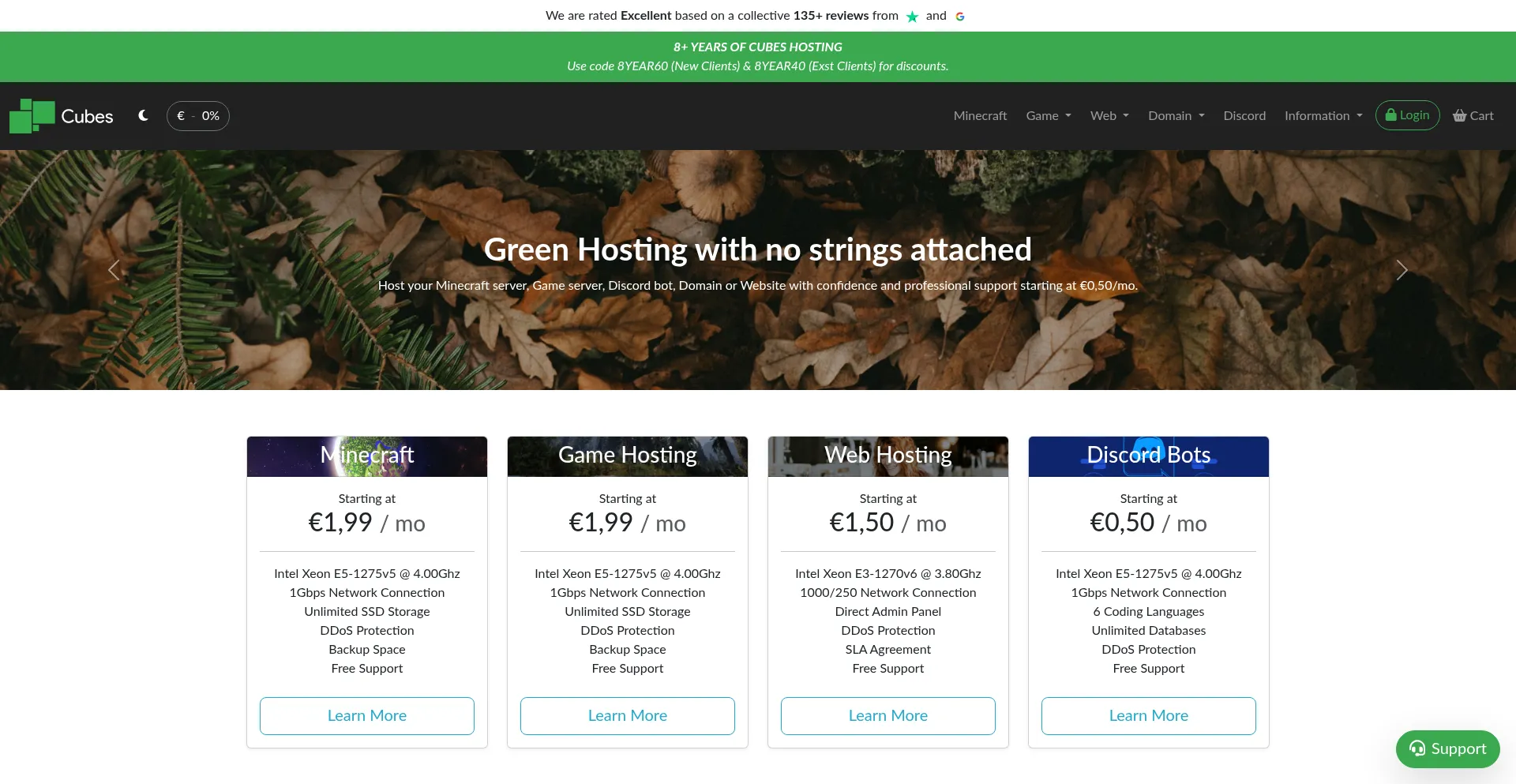Open the Minecraft nav menu item

(980, 116)
